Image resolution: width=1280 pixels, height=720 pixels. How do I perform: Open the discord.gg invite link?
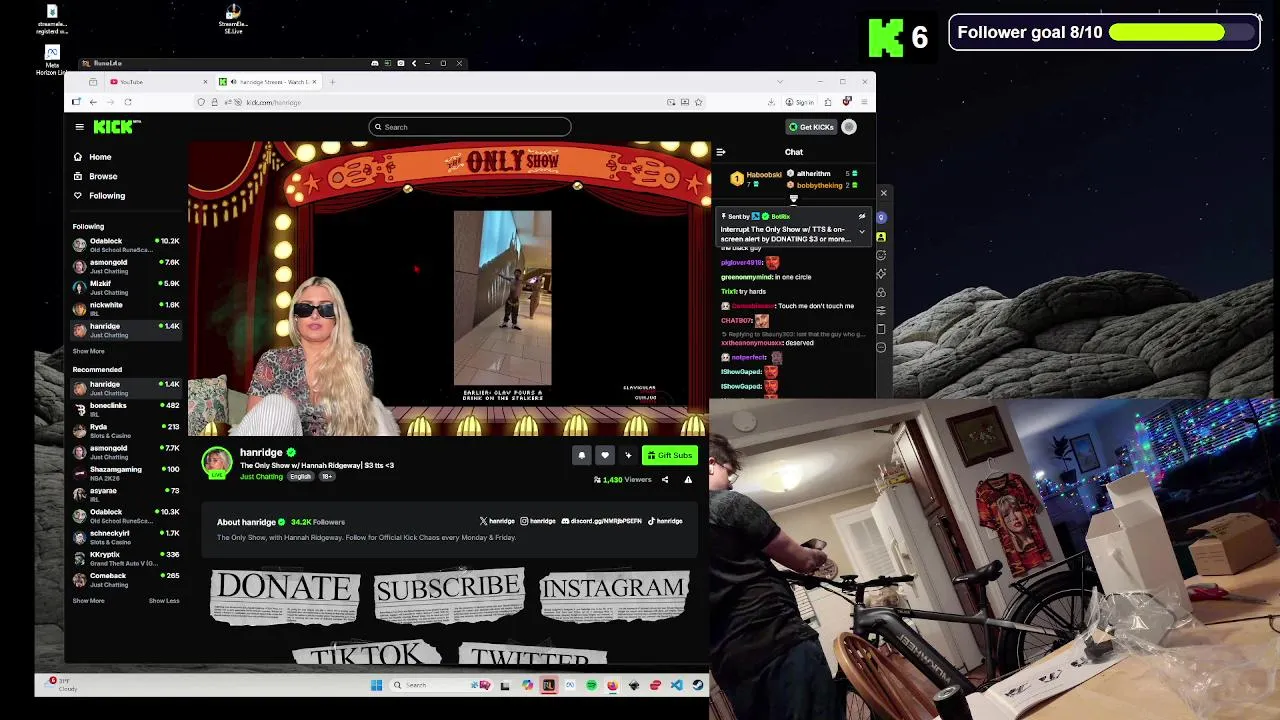601,521
